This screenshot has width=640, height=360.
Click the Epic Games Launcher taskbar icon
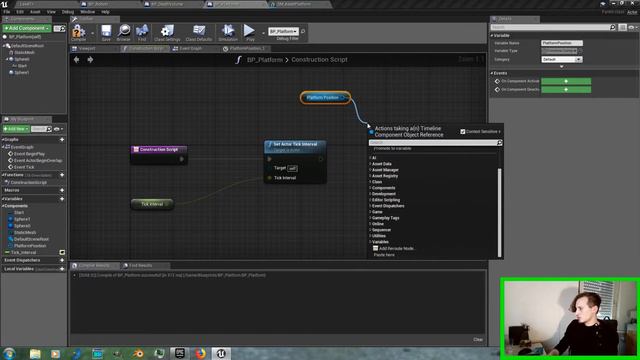click(x=180, y=353)
